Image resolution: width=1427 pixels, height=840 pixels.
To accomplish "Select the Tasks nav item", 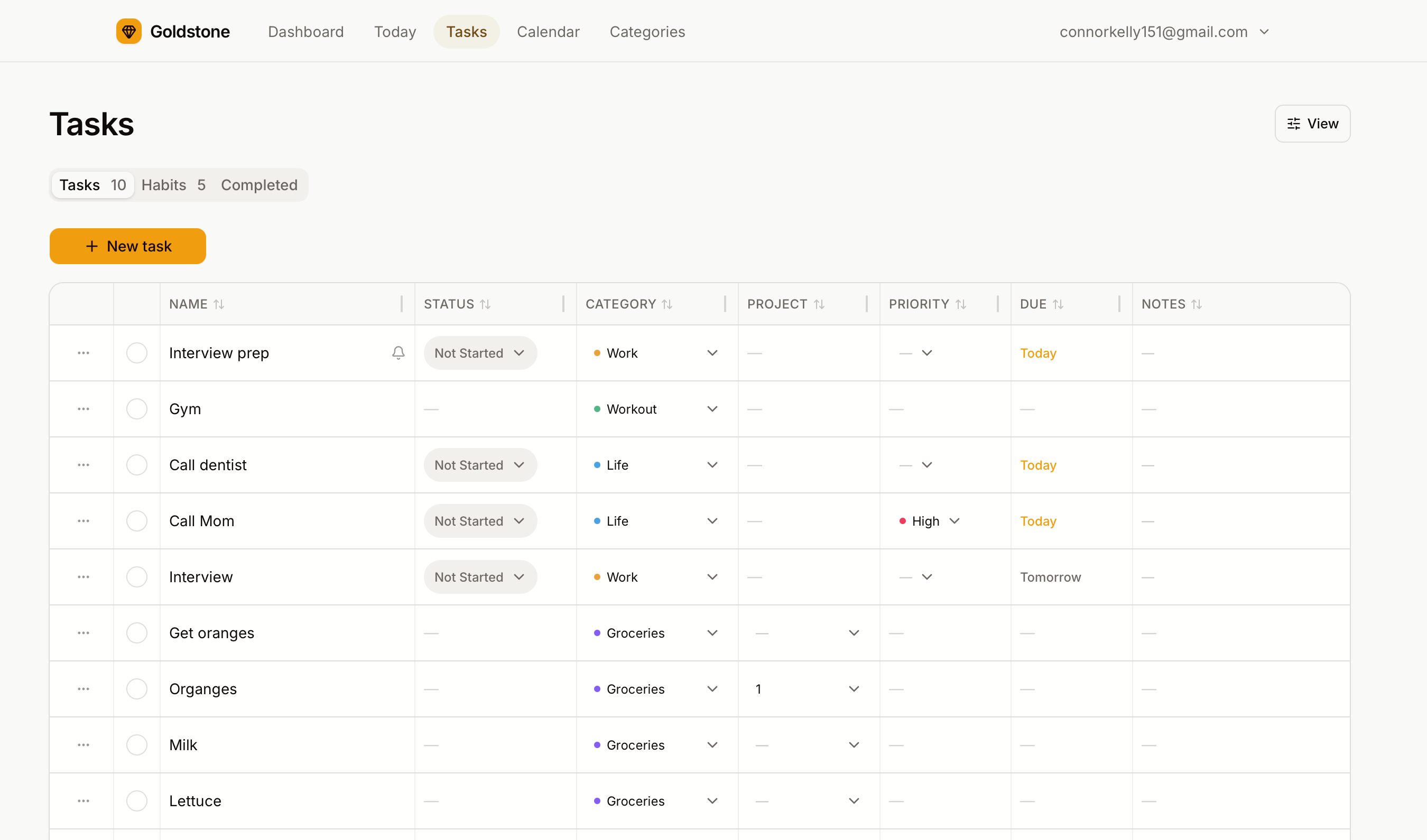I will click(x=466, y=32).
